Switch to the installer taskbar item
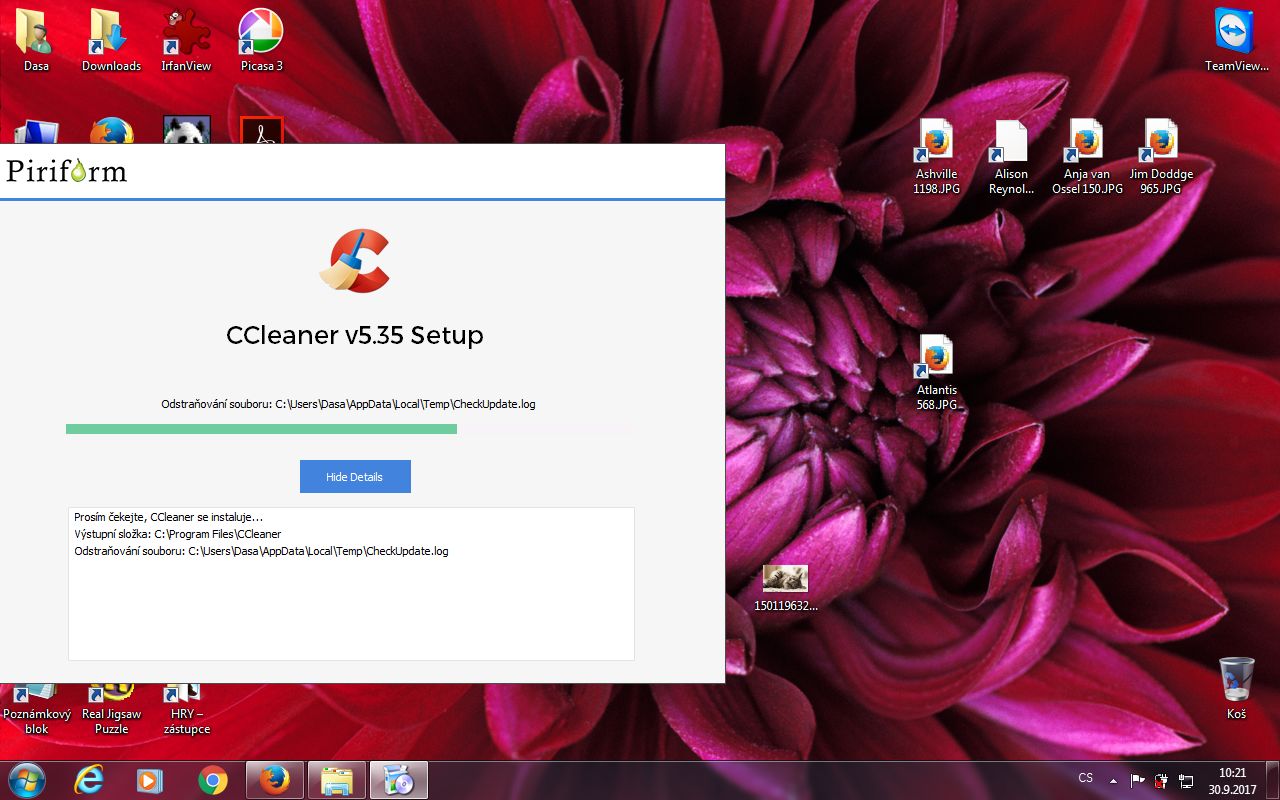 coord(399,780)
